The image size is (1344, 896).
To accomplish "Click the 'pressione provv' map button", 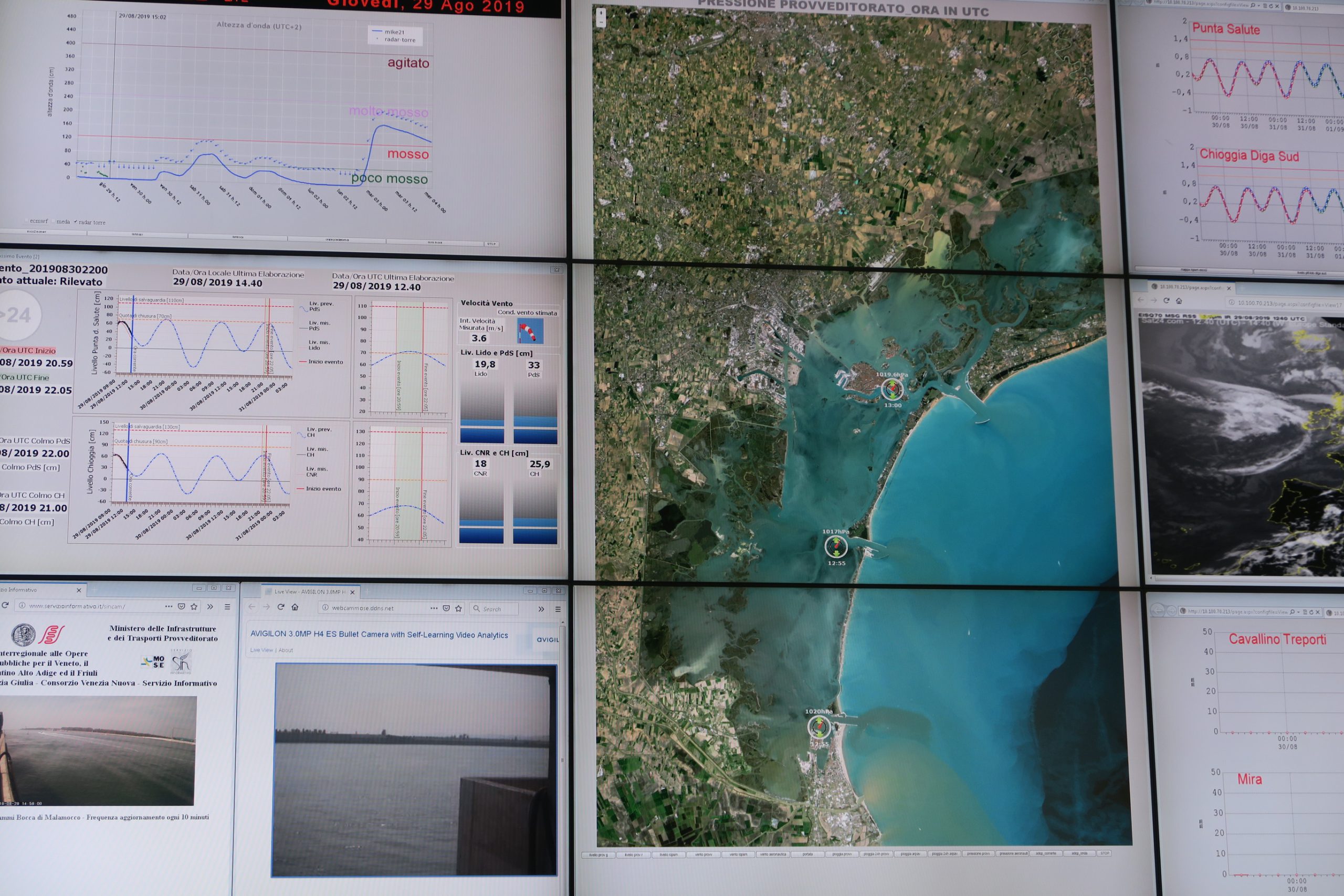I will click(x=978, y=853).
